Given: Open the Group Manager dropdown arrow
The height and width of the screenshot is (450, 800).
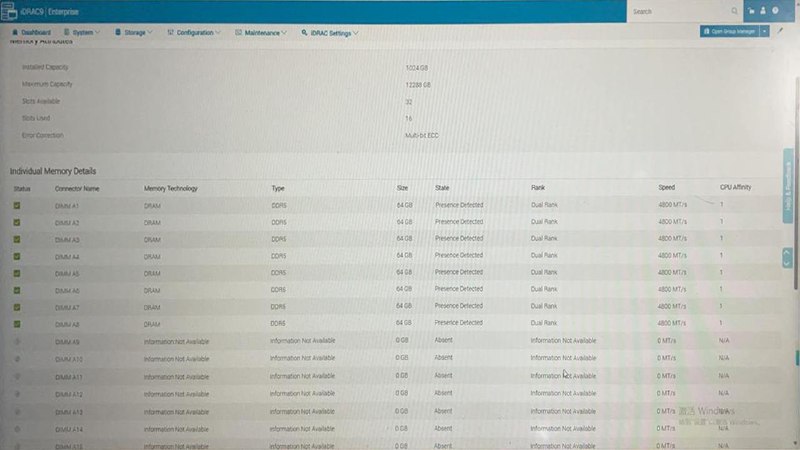Looking at the screenshot, I should [x=764, y=32].
